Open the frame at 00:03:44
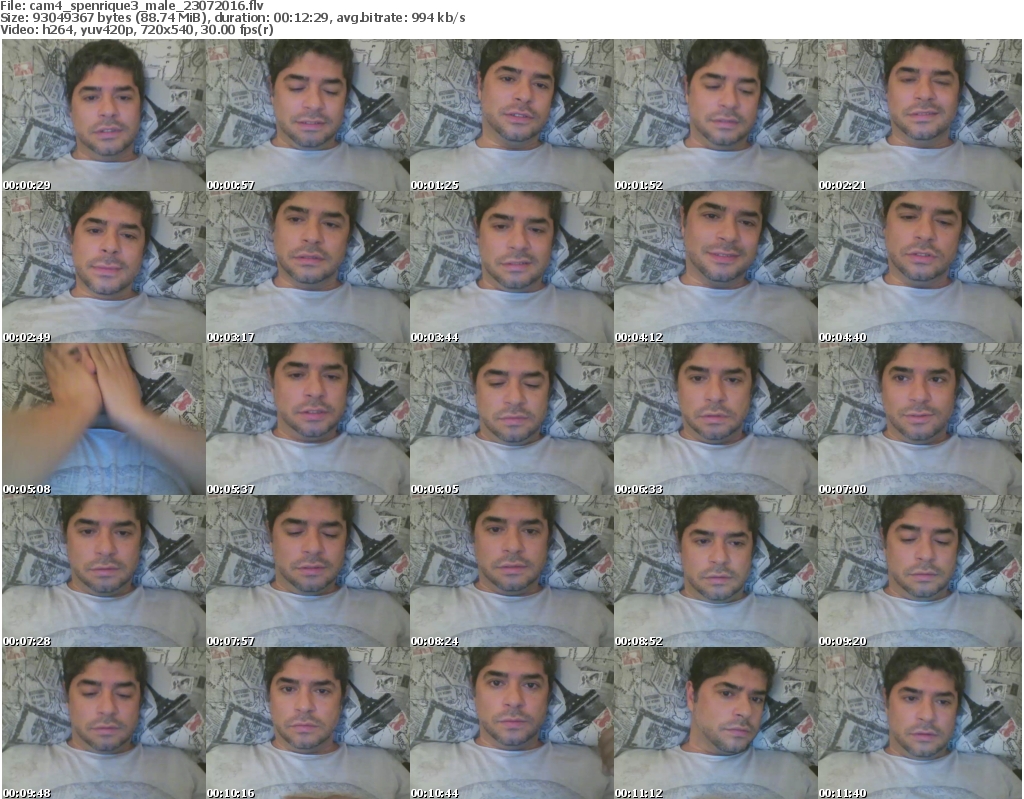Image resolution: width=1024 pixels, height=799 pixels. (511, 267)
